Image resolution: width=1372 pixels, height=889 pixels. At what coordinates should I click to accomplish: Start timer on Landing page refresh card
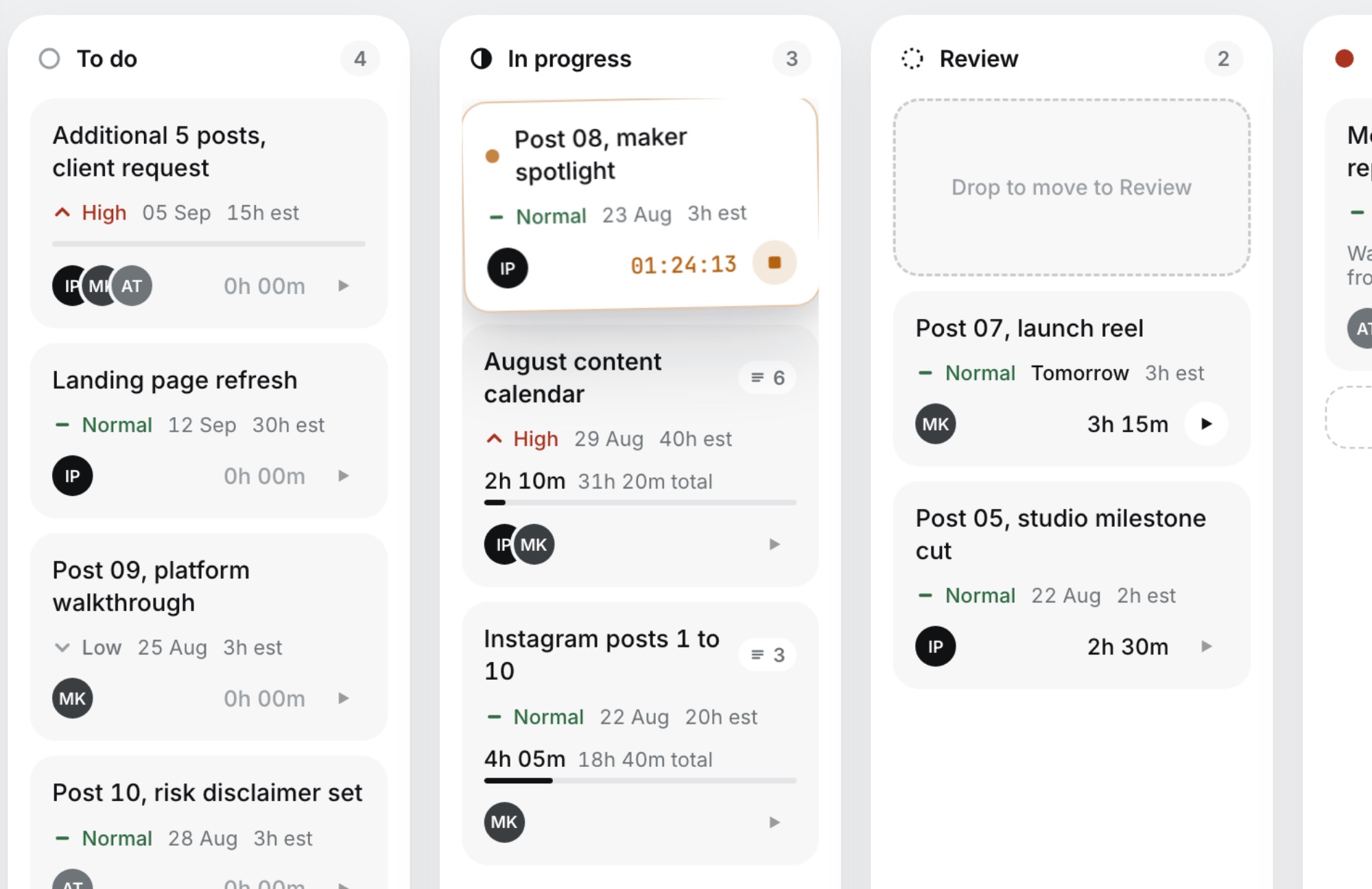click(x=344, y=476)
